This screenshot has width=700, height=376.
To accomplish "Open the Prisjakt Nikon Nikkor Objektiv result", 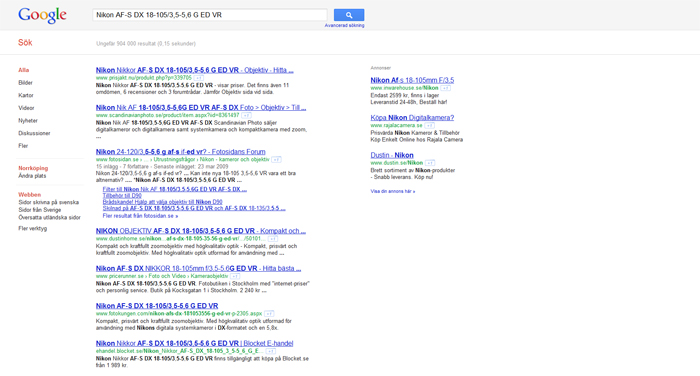I will pyautogui.click(x=195, y=70).
